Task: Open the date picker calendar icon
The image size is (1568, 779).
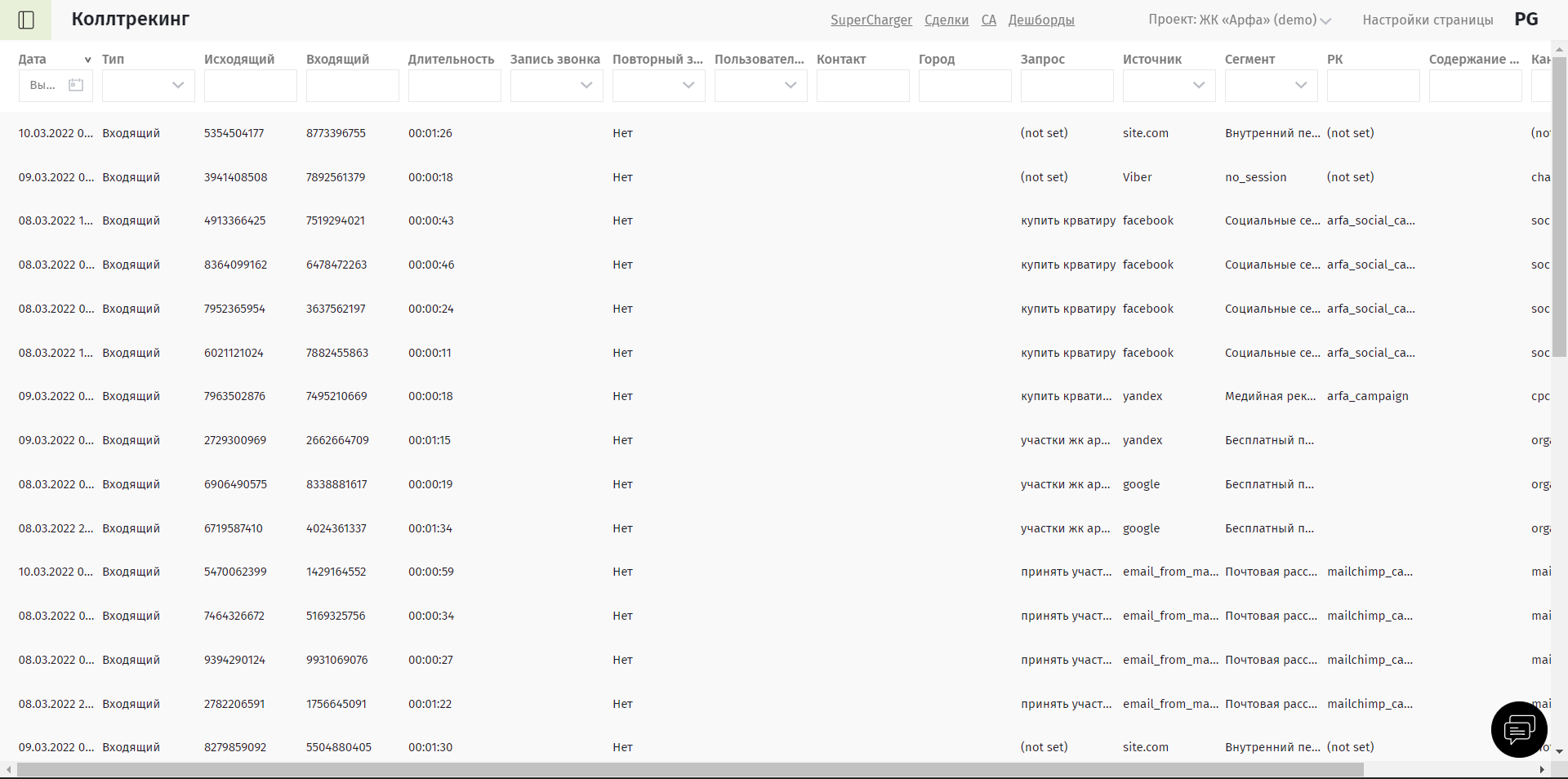Action: pos(76,85)
